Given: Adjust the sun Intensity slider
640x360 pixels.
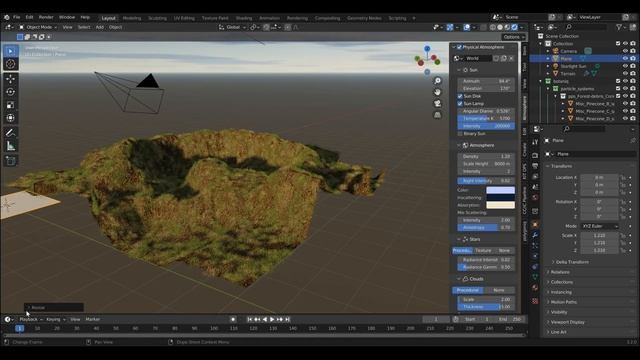Looking at the screenshot, I should pos(486,126).
